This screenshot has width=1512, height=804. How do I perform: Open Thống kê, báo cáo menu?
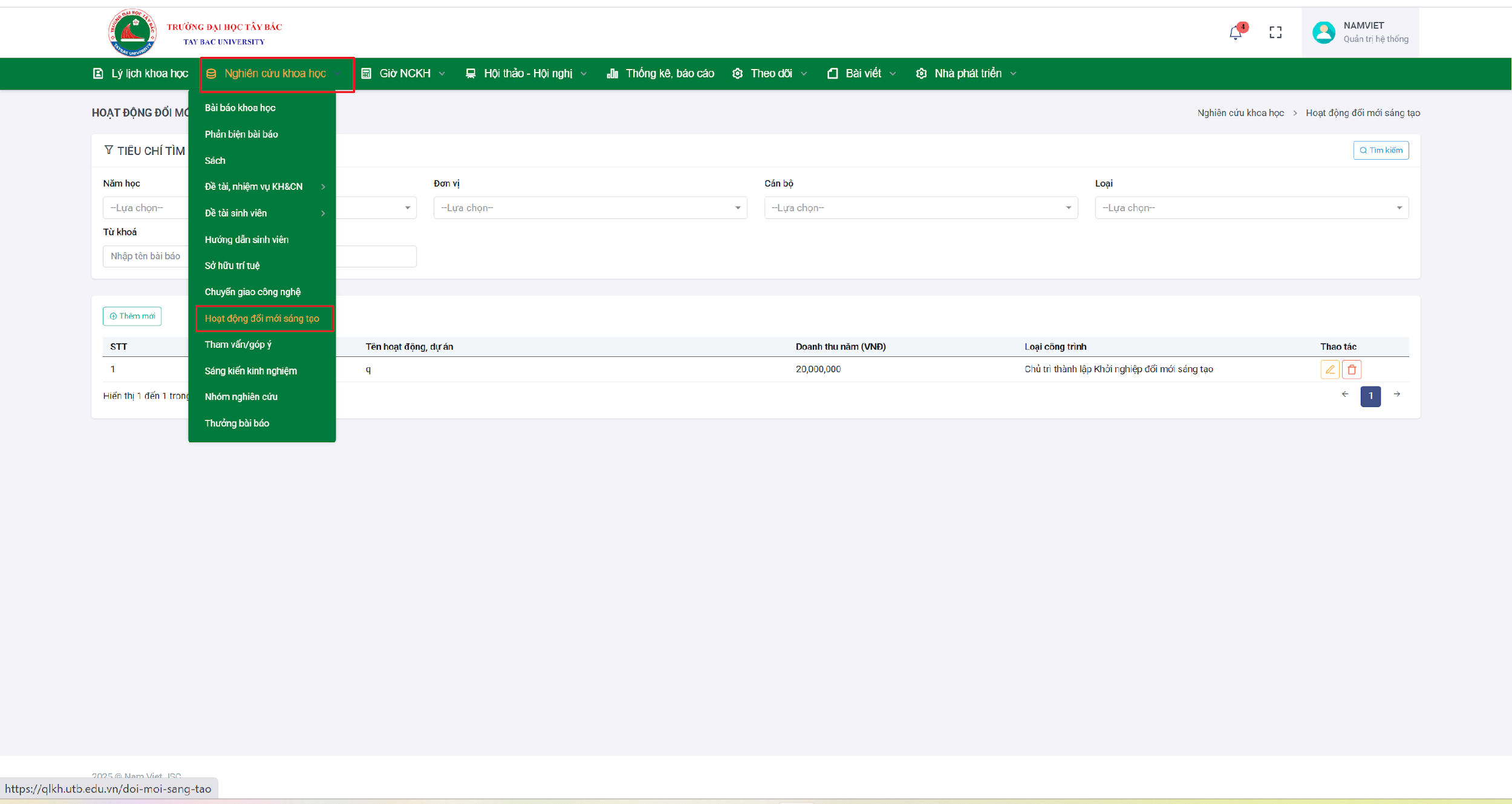coord(660,74)
